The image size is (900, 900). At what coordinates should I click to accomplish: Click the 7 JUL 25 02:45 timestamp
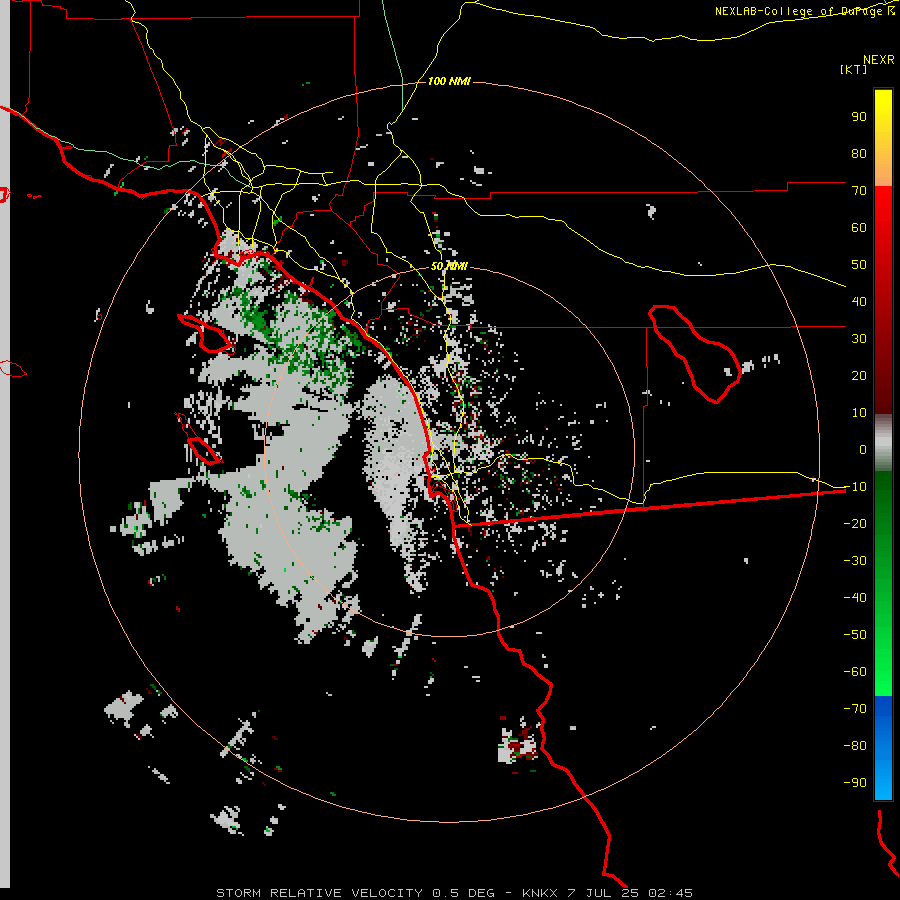(630, 893)
